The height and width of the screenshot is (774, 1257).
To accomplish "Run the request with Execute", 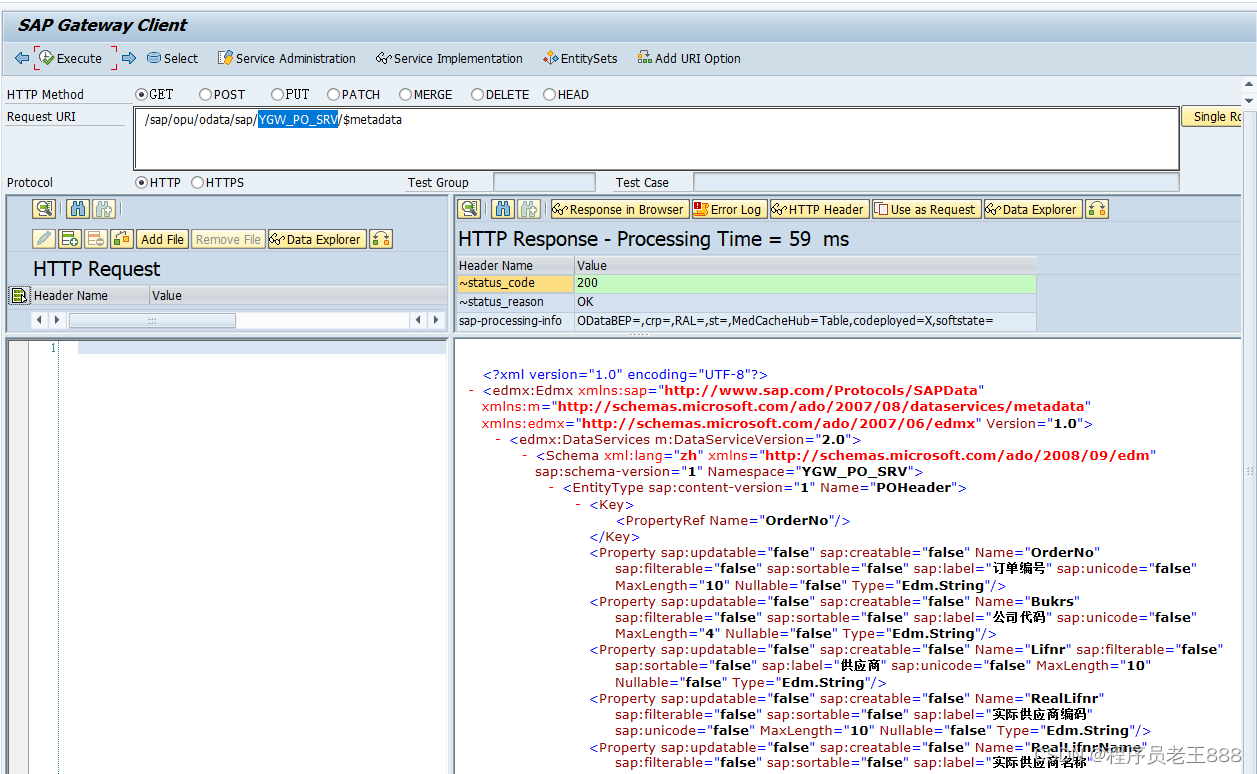I will [x=71, y=58].
